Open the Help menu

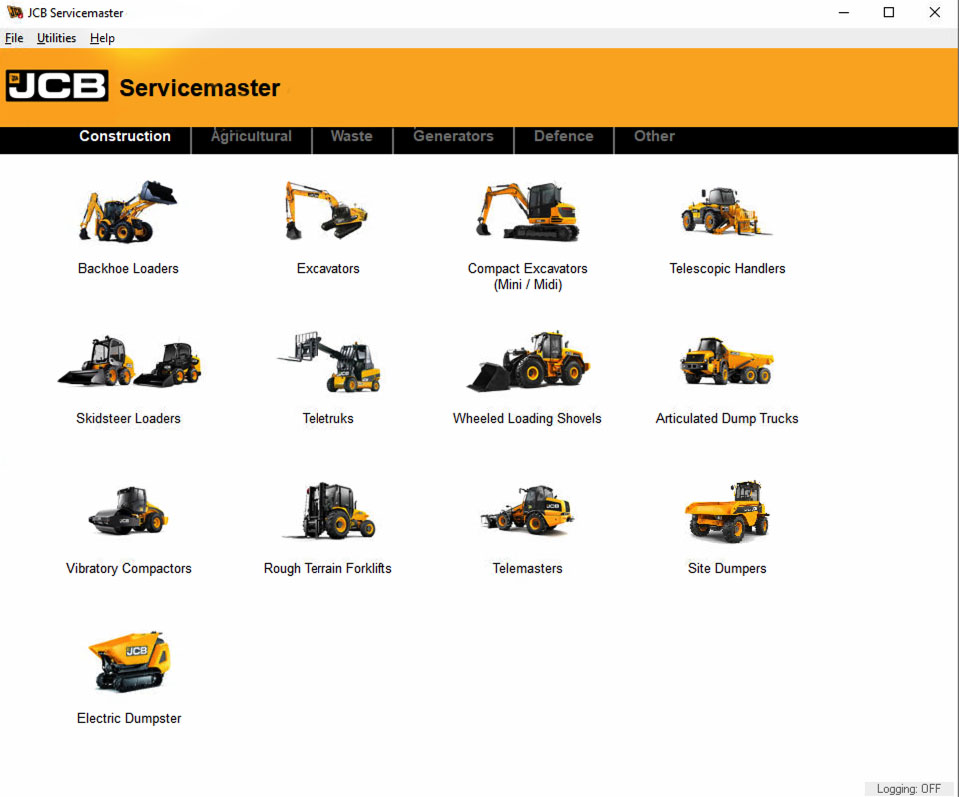[102, 38]
